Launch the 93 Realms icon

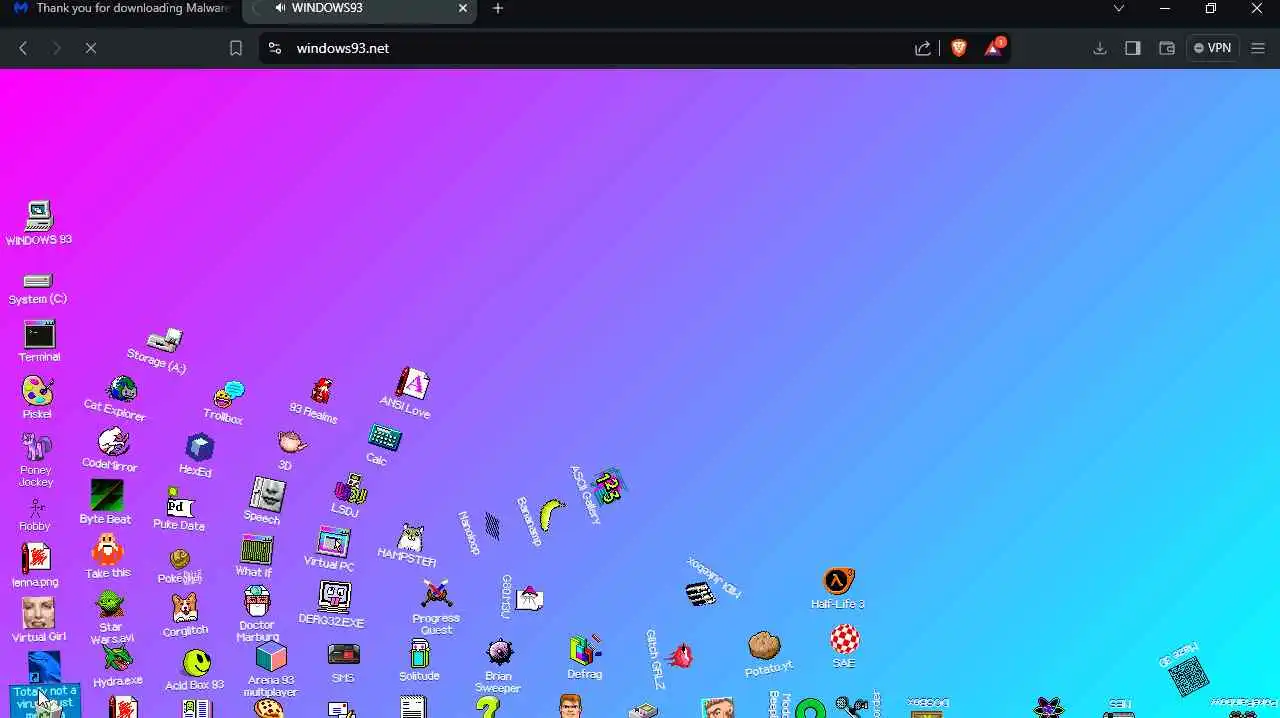(321, 390)
